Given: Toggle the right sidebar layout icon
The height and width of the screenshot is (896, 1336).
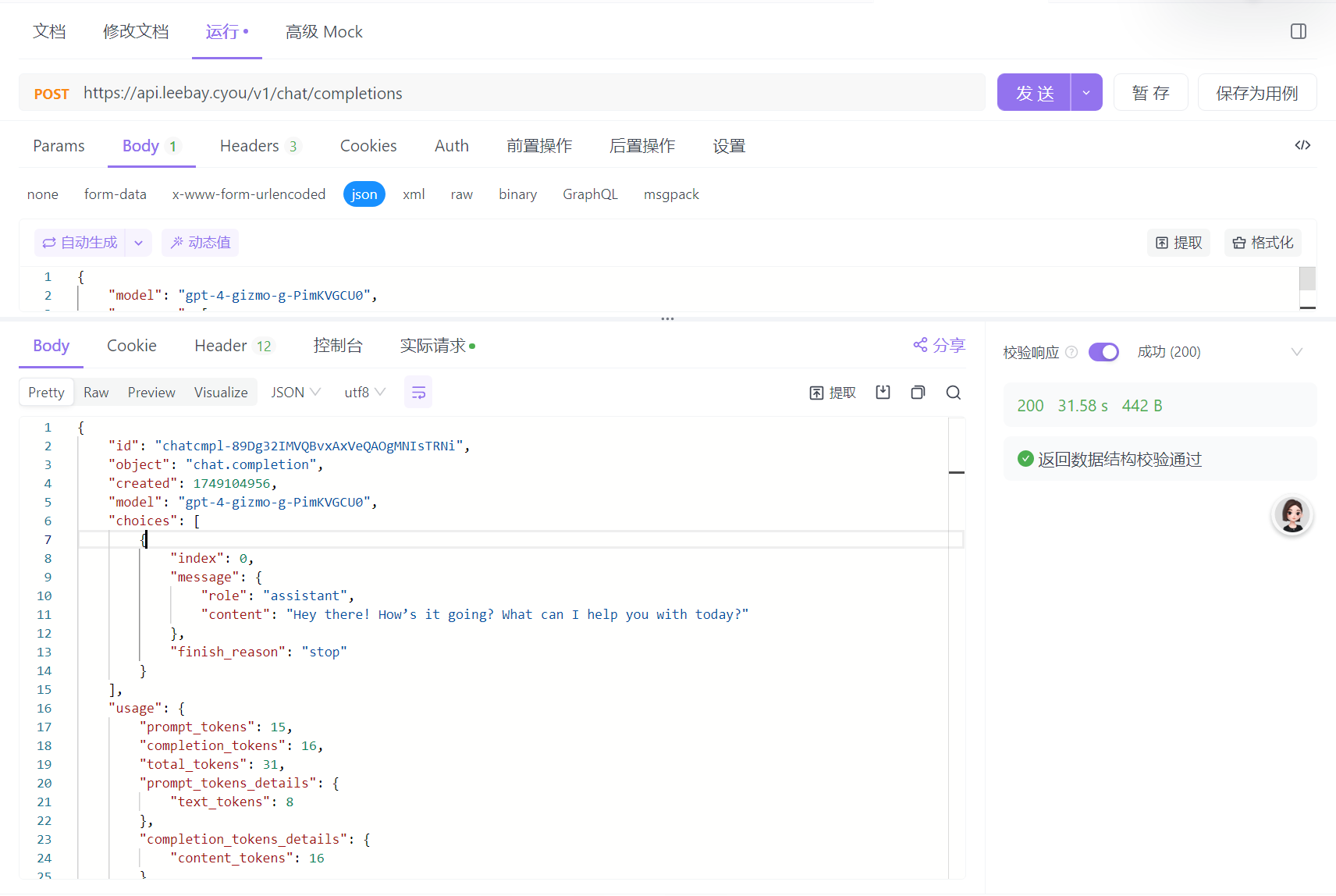Looking at the screenshot, I should tap(1298, 31).
